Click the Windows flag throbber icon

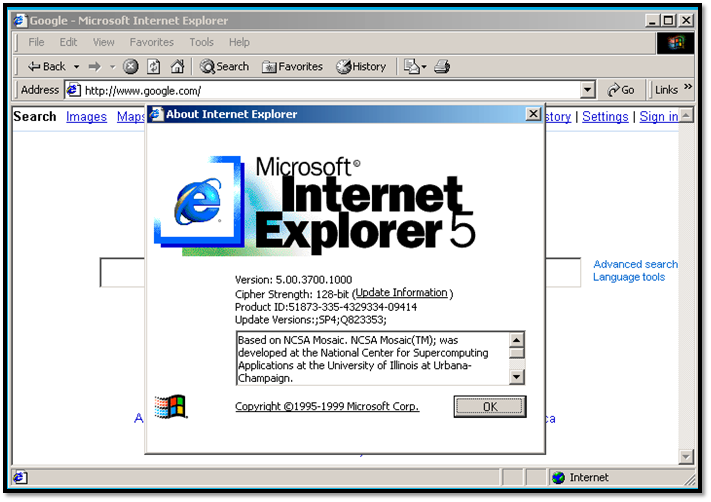pos(675,43)
